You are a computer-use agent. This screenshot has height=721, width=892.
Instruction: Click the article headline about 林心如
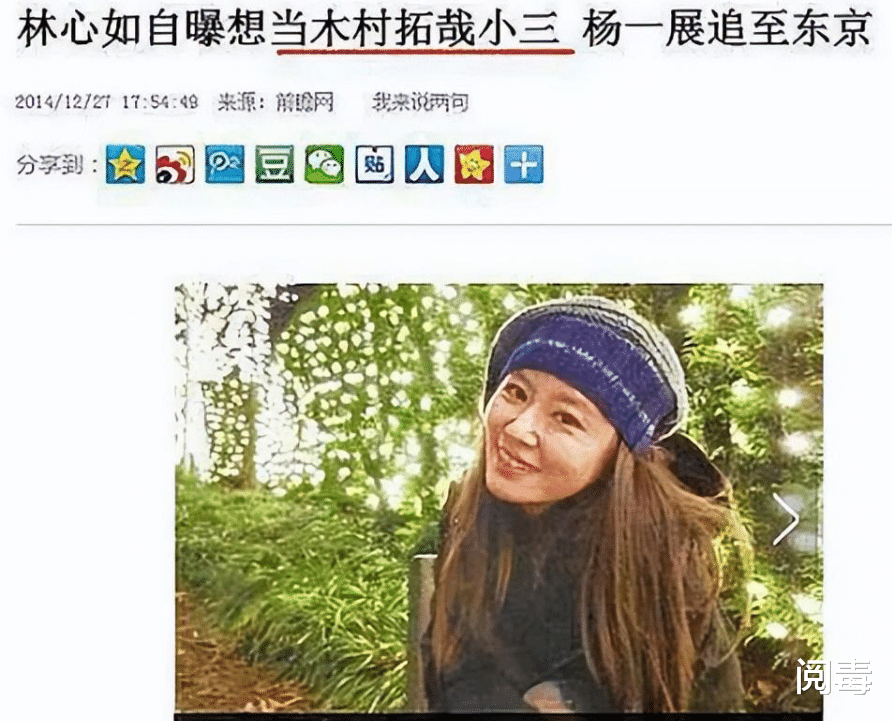pos(444,28)
